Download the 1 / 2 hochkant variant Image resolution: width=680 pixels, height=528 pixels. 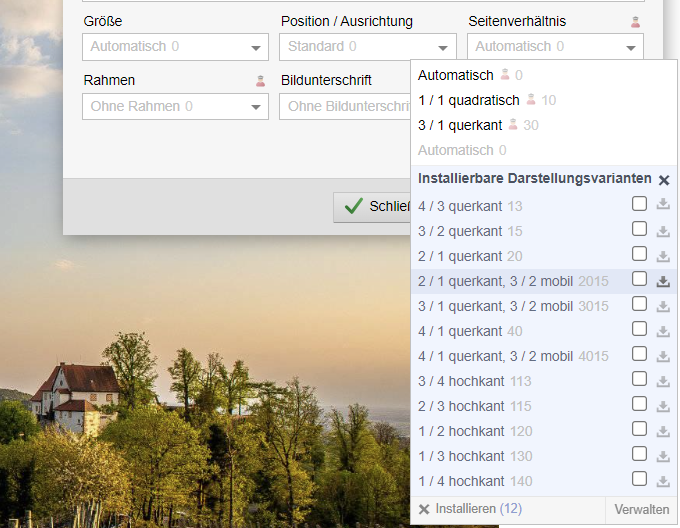tap(663, 431)
